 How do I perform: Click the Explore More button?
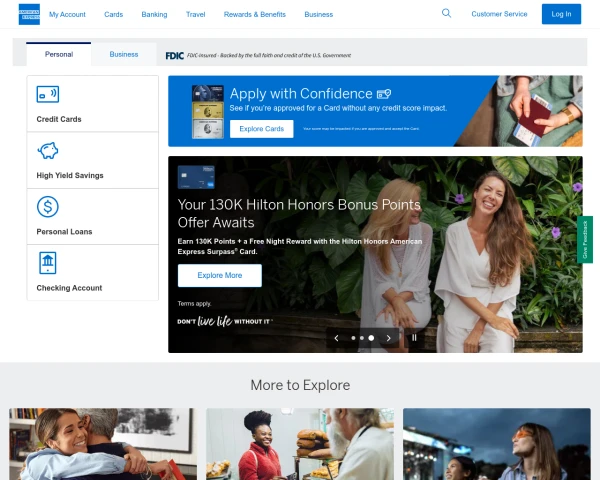[x=220, y=275]
